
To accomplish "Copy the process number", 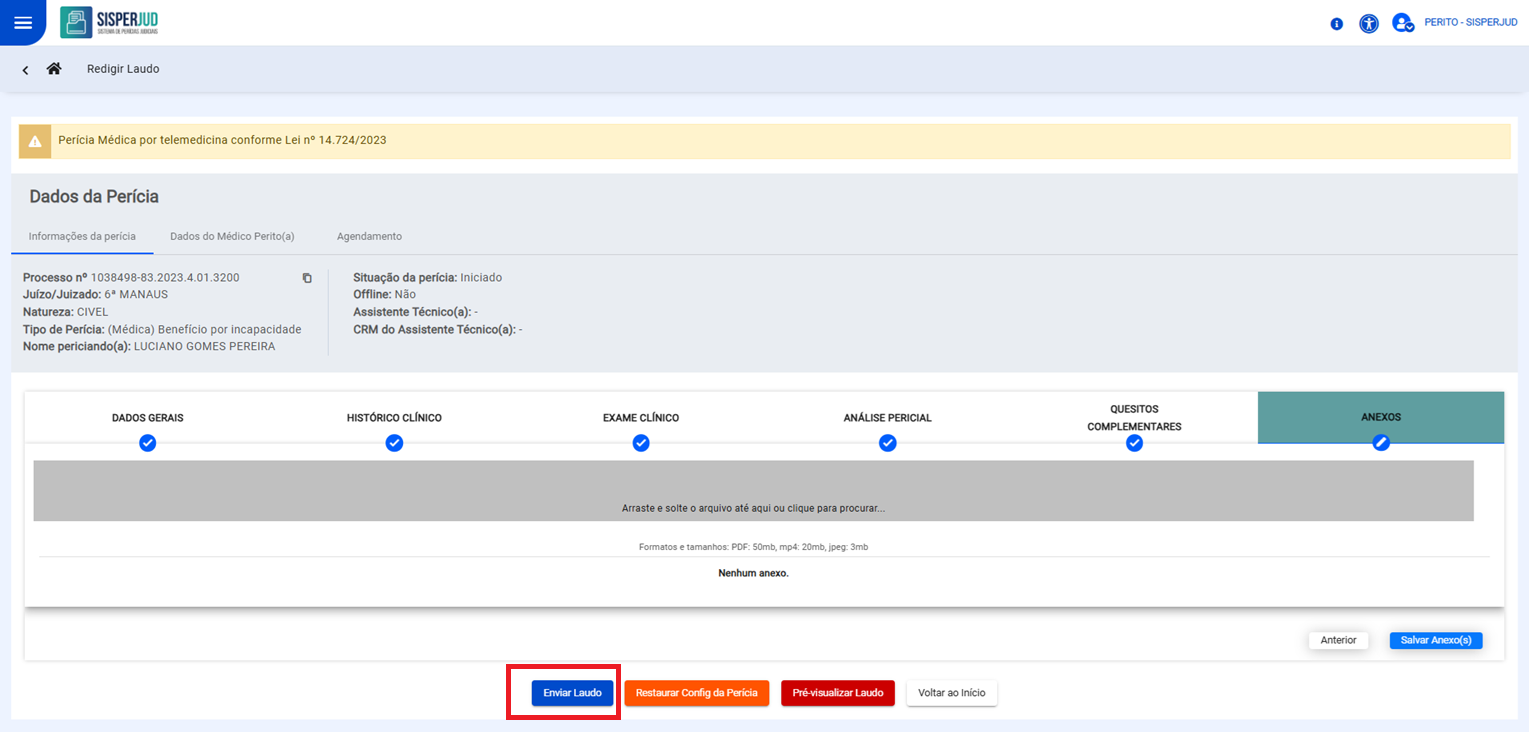I will click(307, 278).
